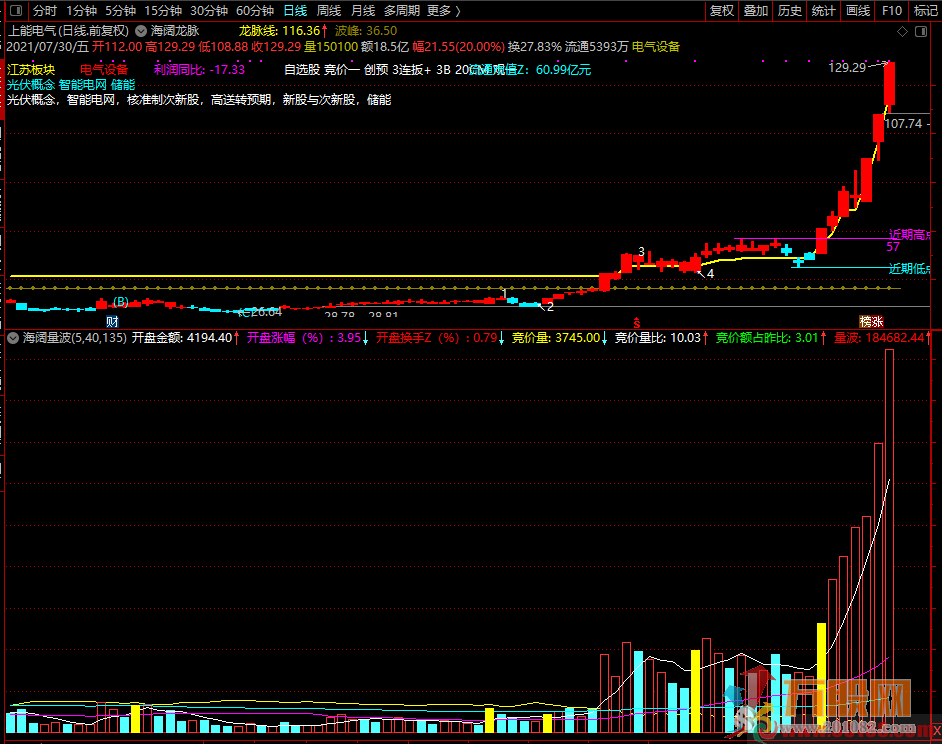Open F10 company info
The height and width of the screenshot is (744, 942).
click(892, 11)
